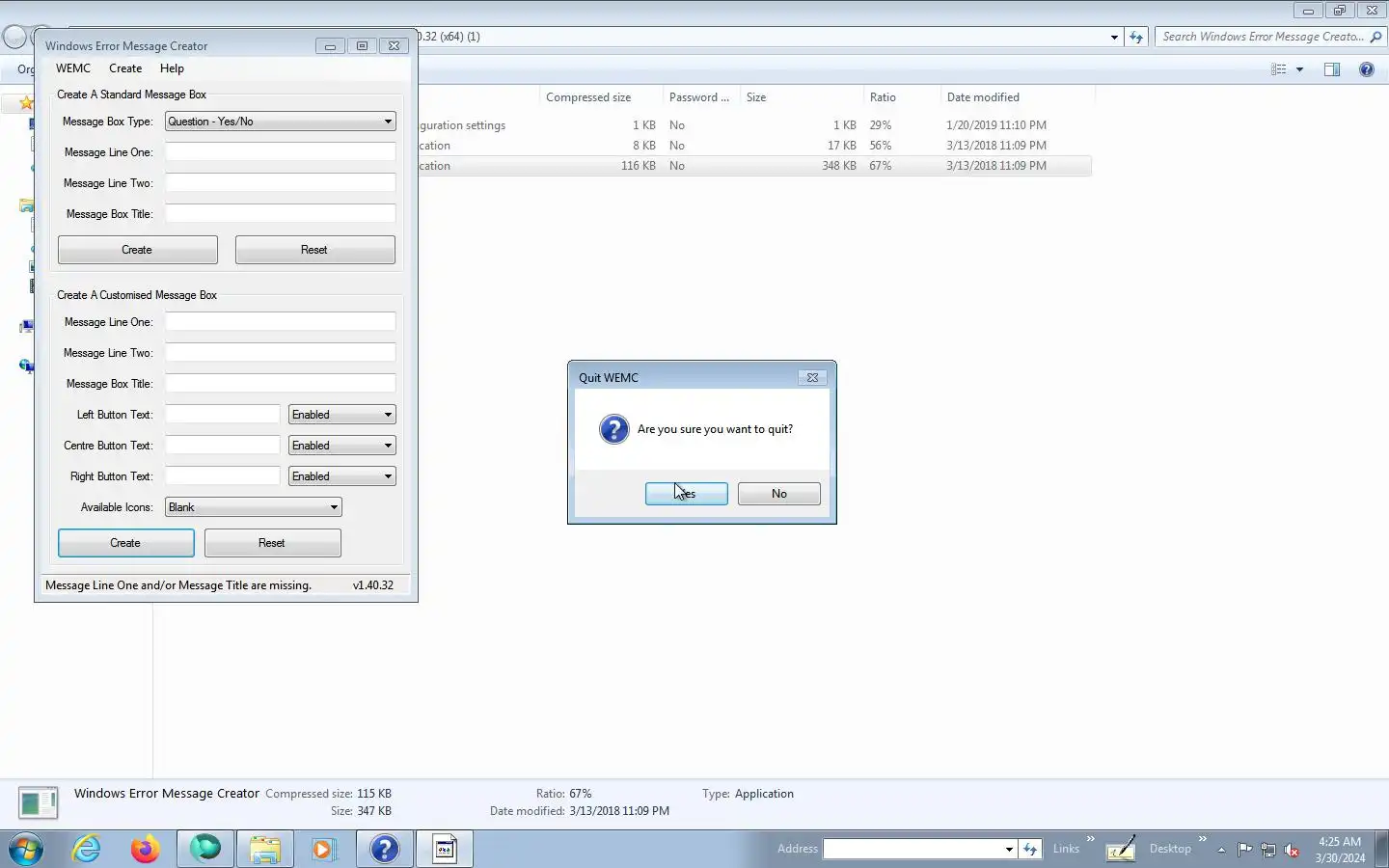Click the Password column header
Viewport: 1389px width, 868px height.
pyautogui.click(x=699, y=97)
